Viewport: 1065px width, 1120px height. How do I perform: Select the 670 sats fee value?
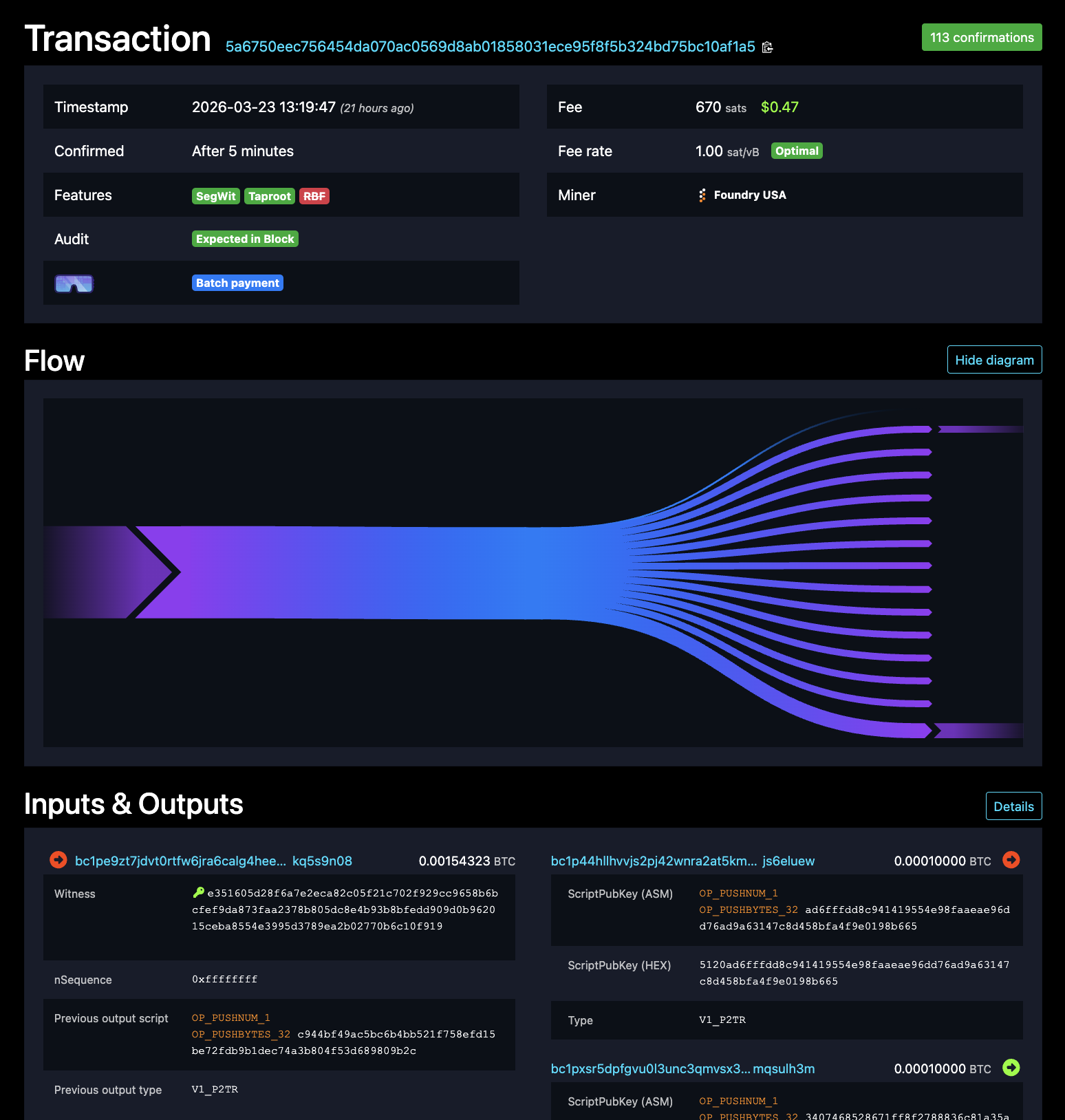pyautogui.click(x=721, y=107)
